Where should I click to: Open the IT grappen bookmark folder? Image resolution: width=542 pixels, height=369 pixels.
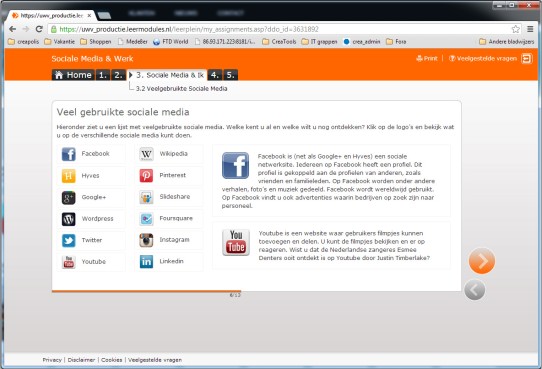(x=319, y=41)
